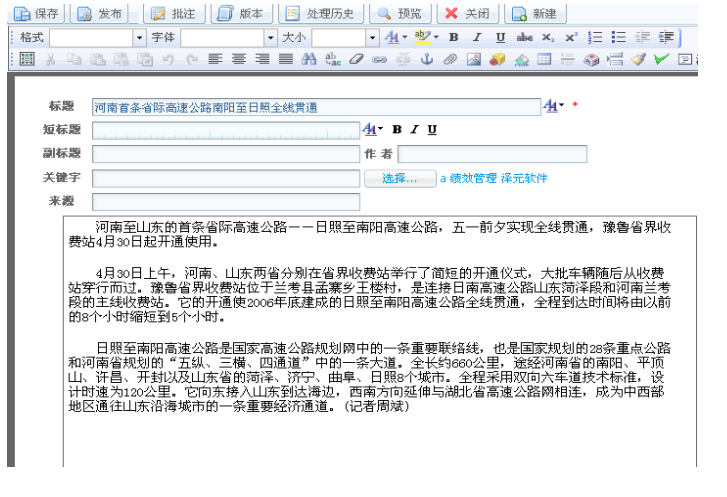Toggle strikethrough formatting

click(524, 38)
